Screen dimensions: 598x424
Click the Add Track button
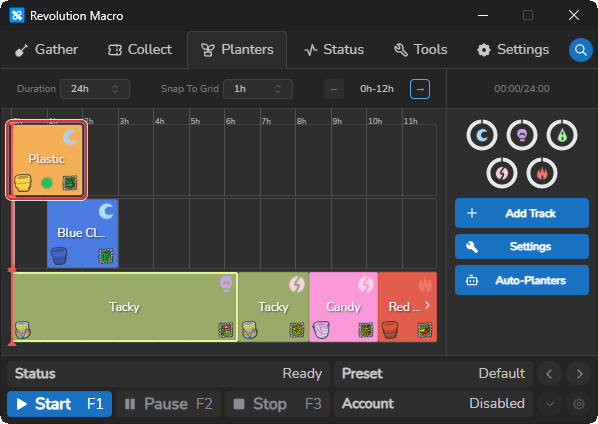[x=522, y=213]
